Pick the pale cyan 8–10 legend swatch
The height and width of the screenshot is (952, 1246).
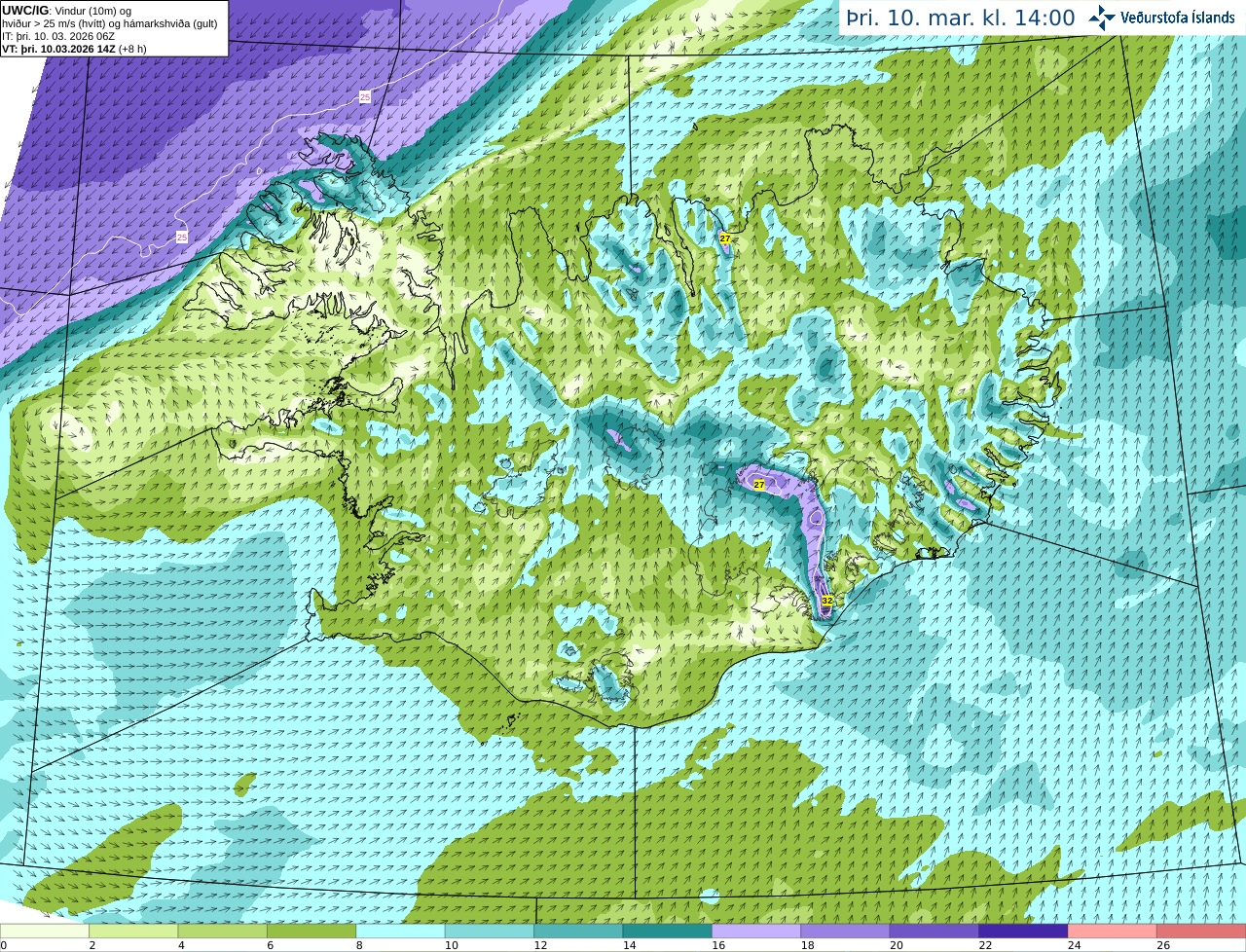tap(401, 931)
